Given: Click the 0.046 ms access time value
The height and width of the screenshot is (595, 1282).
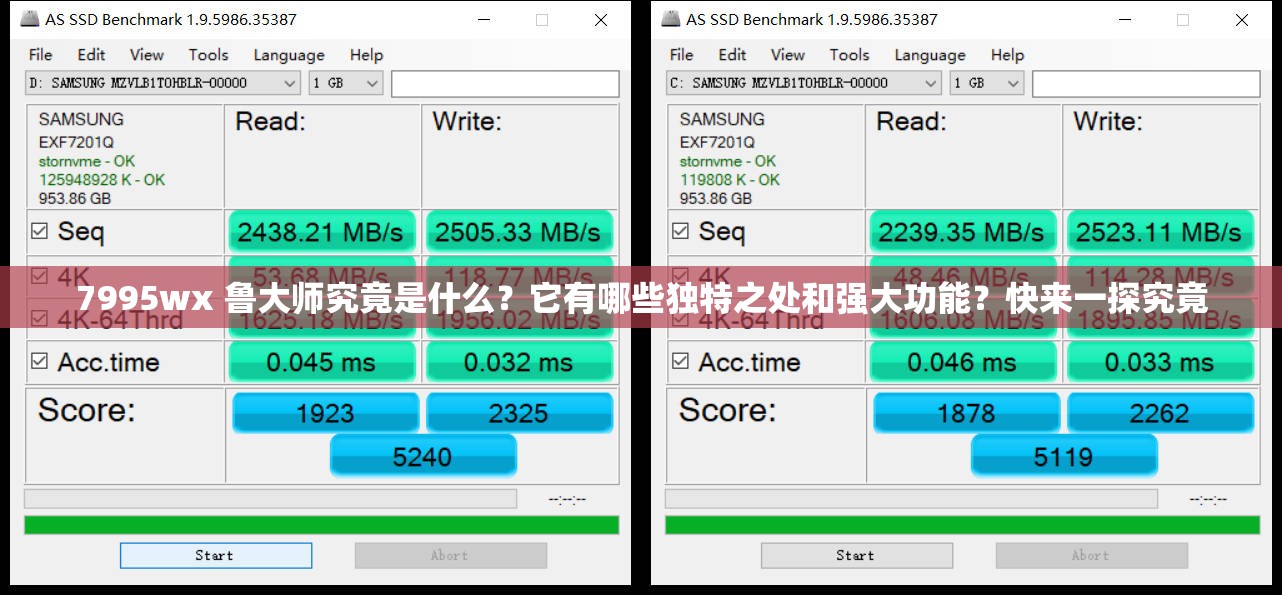Looking at the screenshot, I should pos(962,362).
